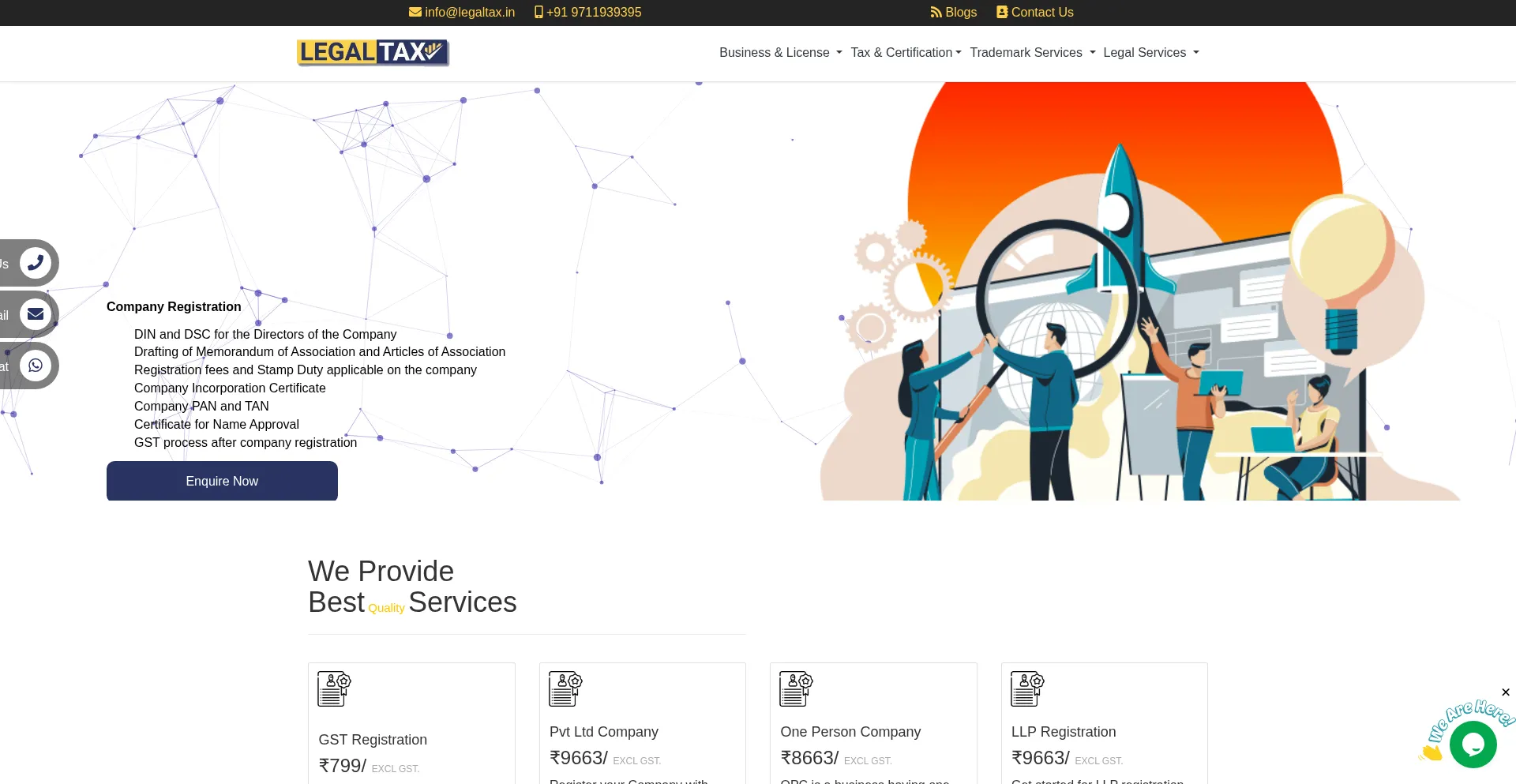This screenshot has height=784, width=1516.
Task: Click the email envelope sidebar icon
Action: click(35, 314)
